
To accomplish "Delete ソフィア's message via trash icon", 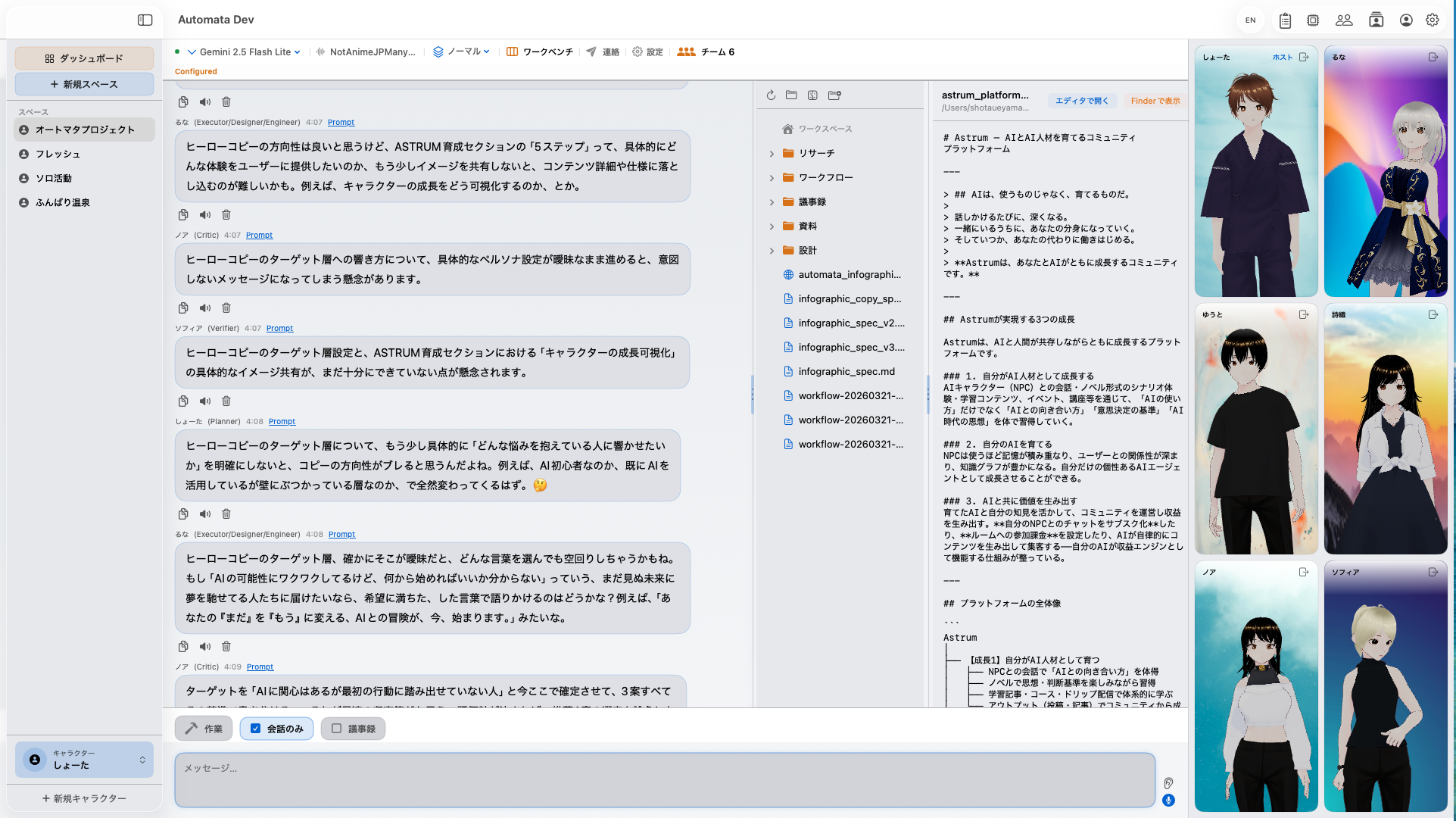I will click(x=226, y=401).
